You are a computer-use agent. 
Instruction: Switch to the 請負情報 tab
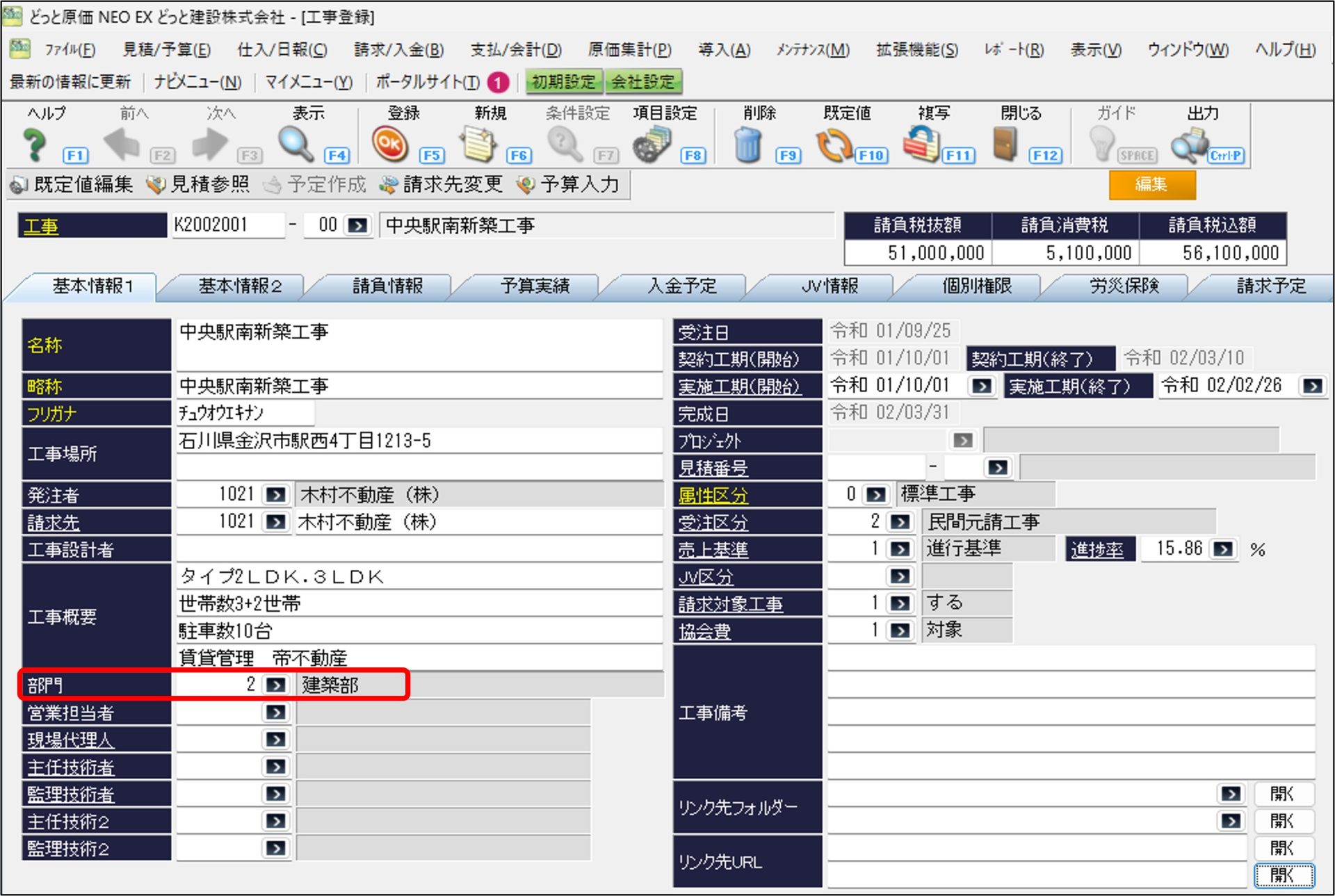pos(387,286)
